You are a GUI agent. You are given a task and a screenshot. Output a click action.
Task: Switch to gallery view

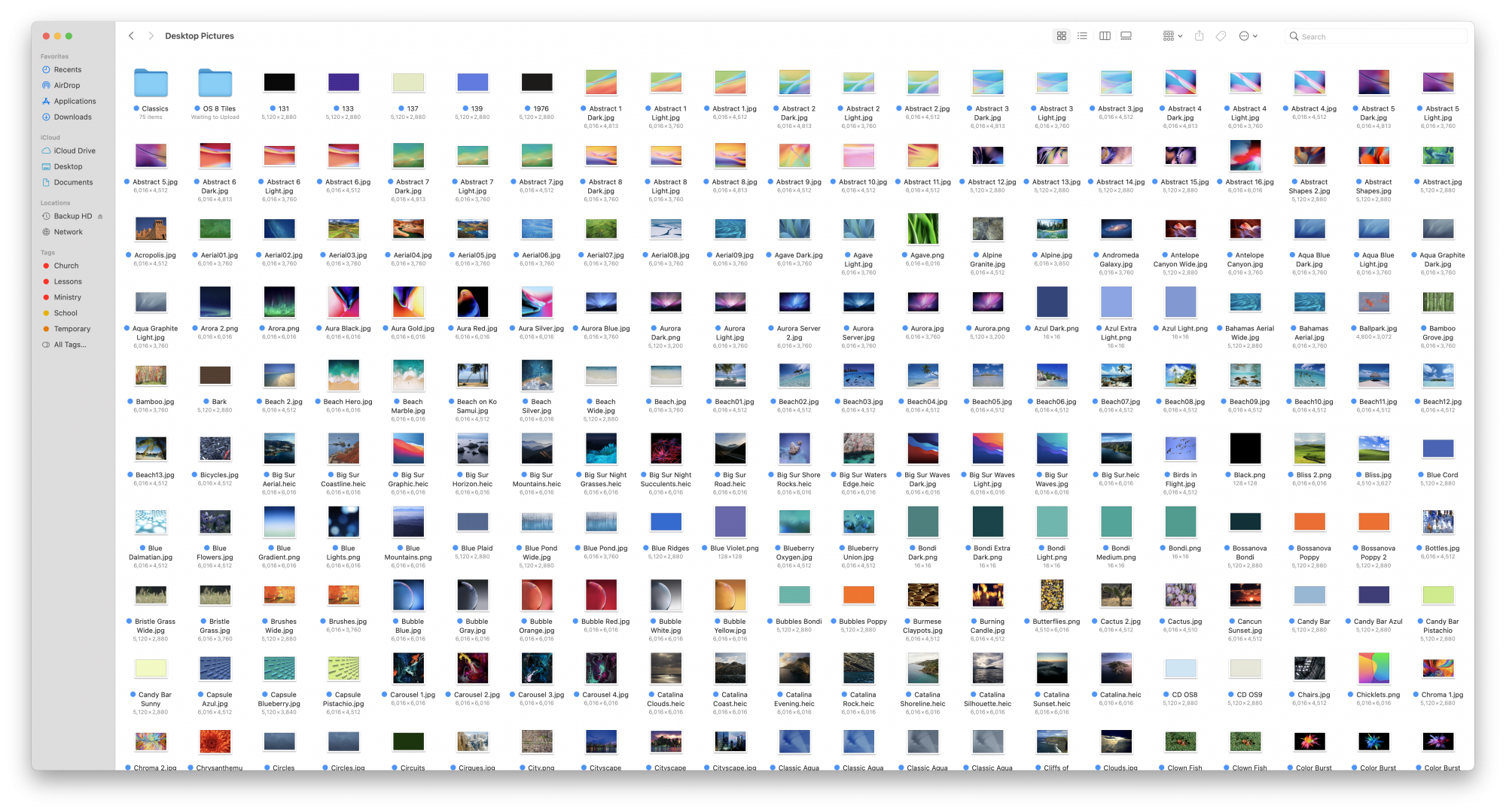(x=1126, y=36)
